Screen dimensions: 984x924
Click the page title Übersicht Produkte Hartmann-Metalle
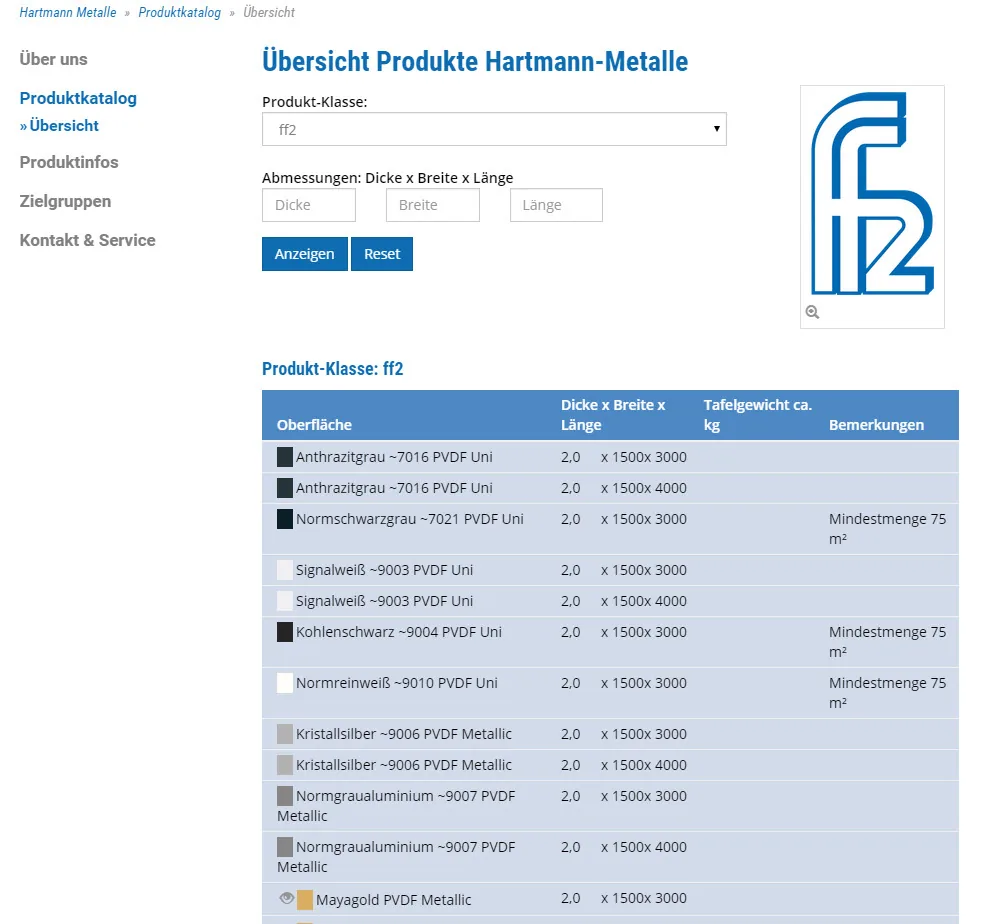pos(475,62)
